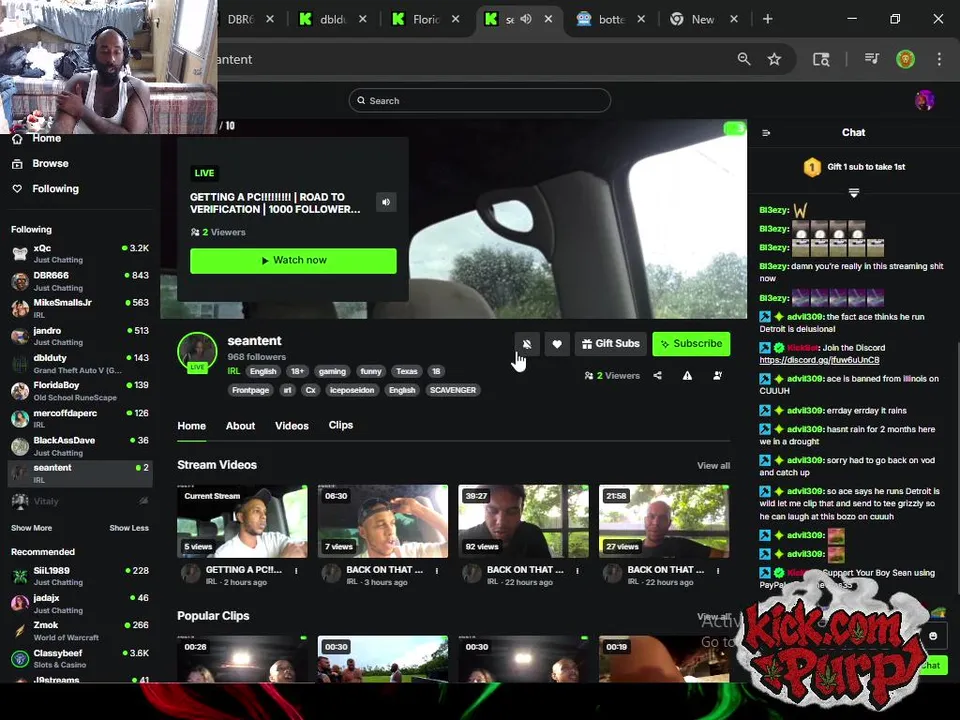960x720 pixels.
Task: Click the Kick search field
Action: pyautogui.click(x=479, y=100)
